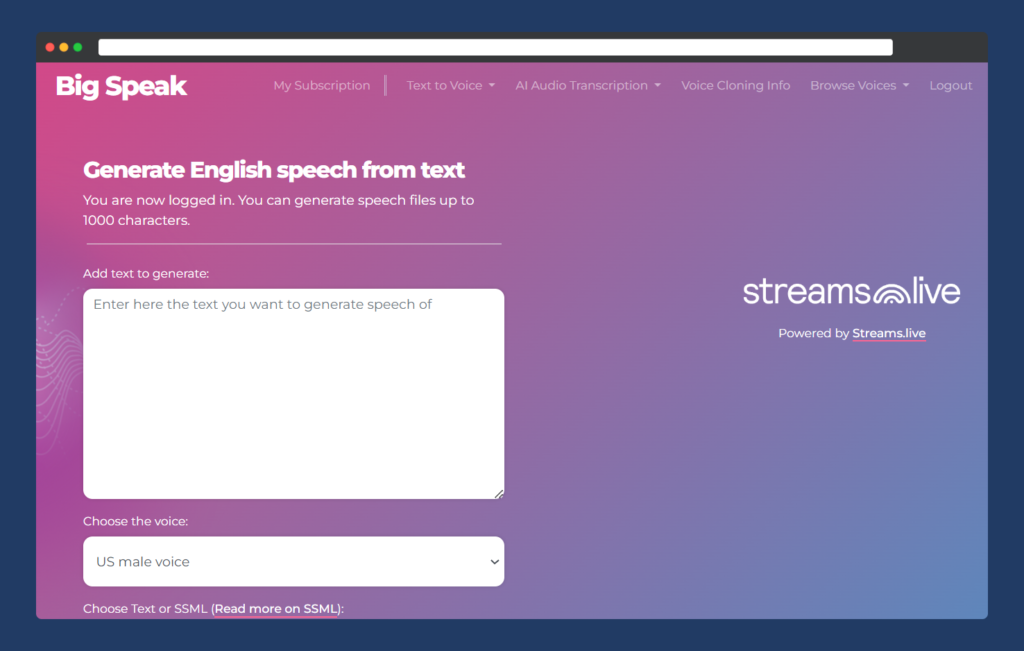Follow the Streams.live link
The width and height of the screenshot is (1024, 651).
888,333
